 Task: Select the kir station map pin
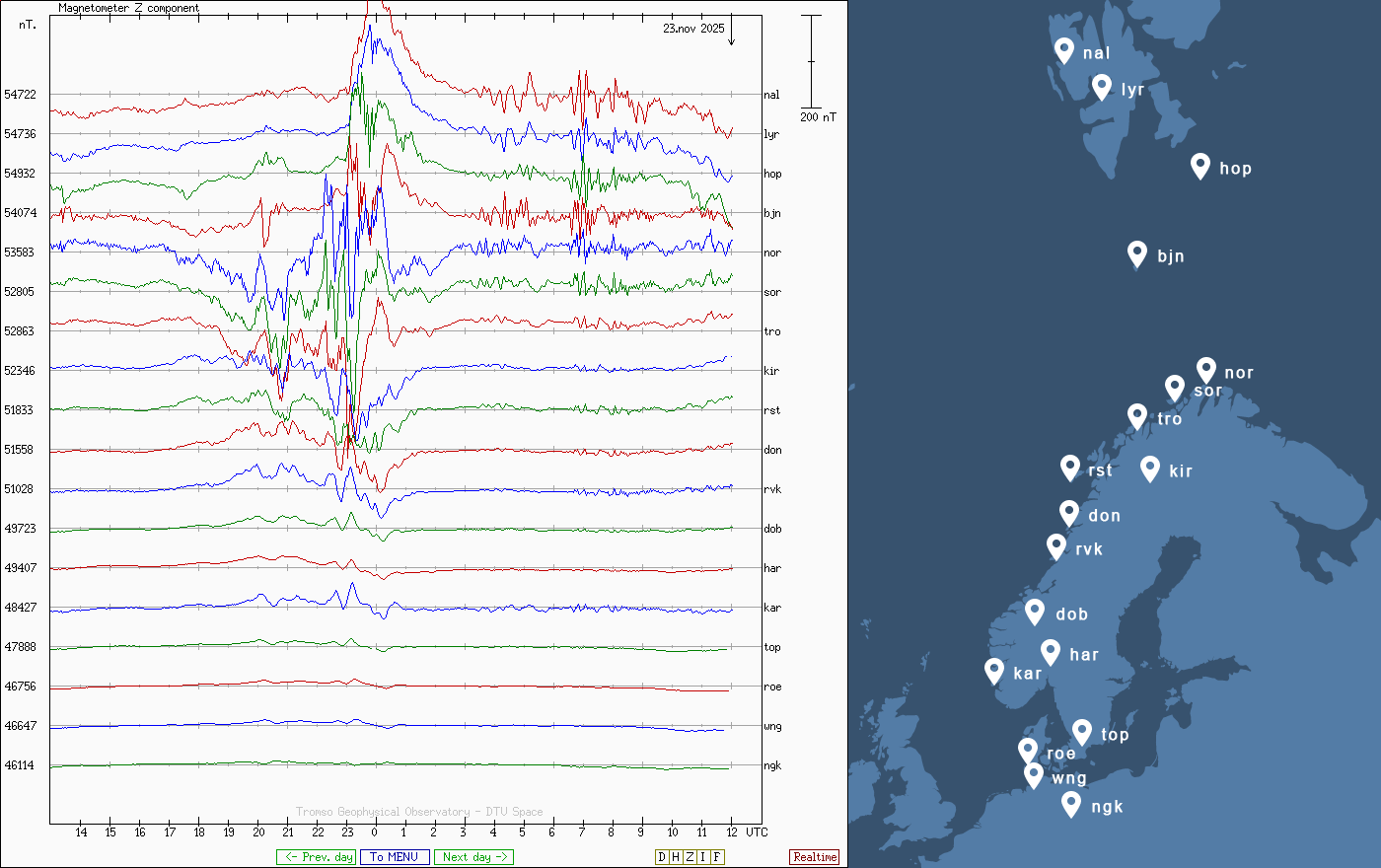(x=1149, y=469)
